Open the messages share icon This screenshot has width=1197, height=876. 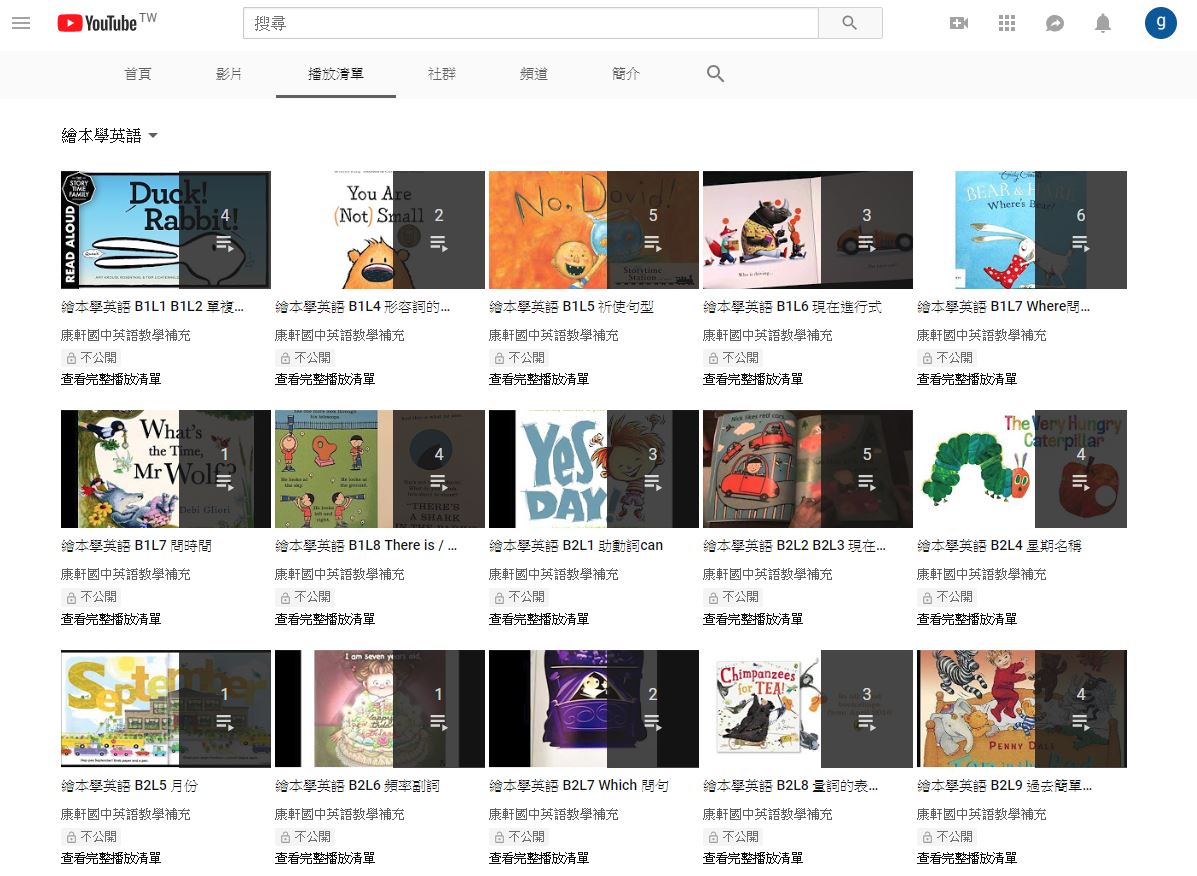tap(1055, 23)
